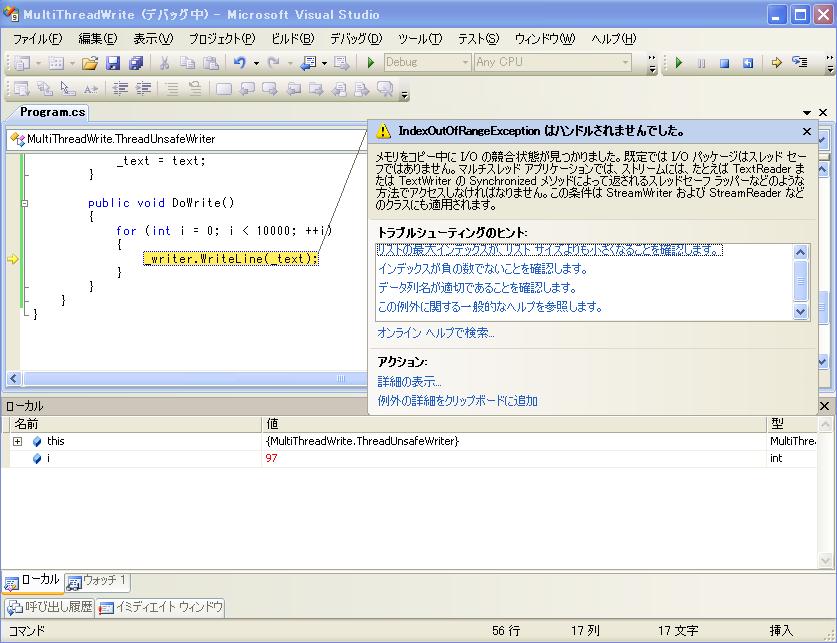Viewport: 837px width, 643px height.
Task: Click the Save All icon
Action: (x=135, y=63)
